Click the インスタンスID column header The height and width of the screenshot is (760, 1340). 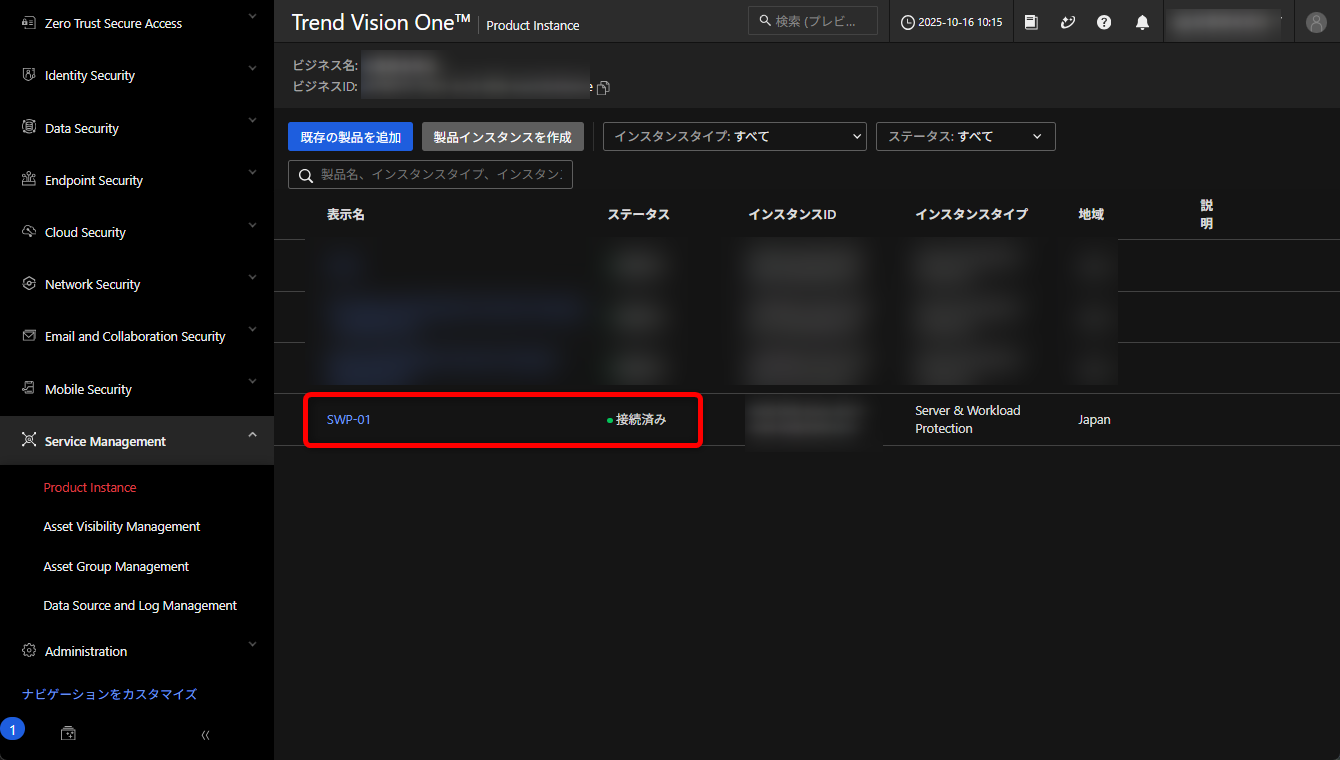coord(792,214)
